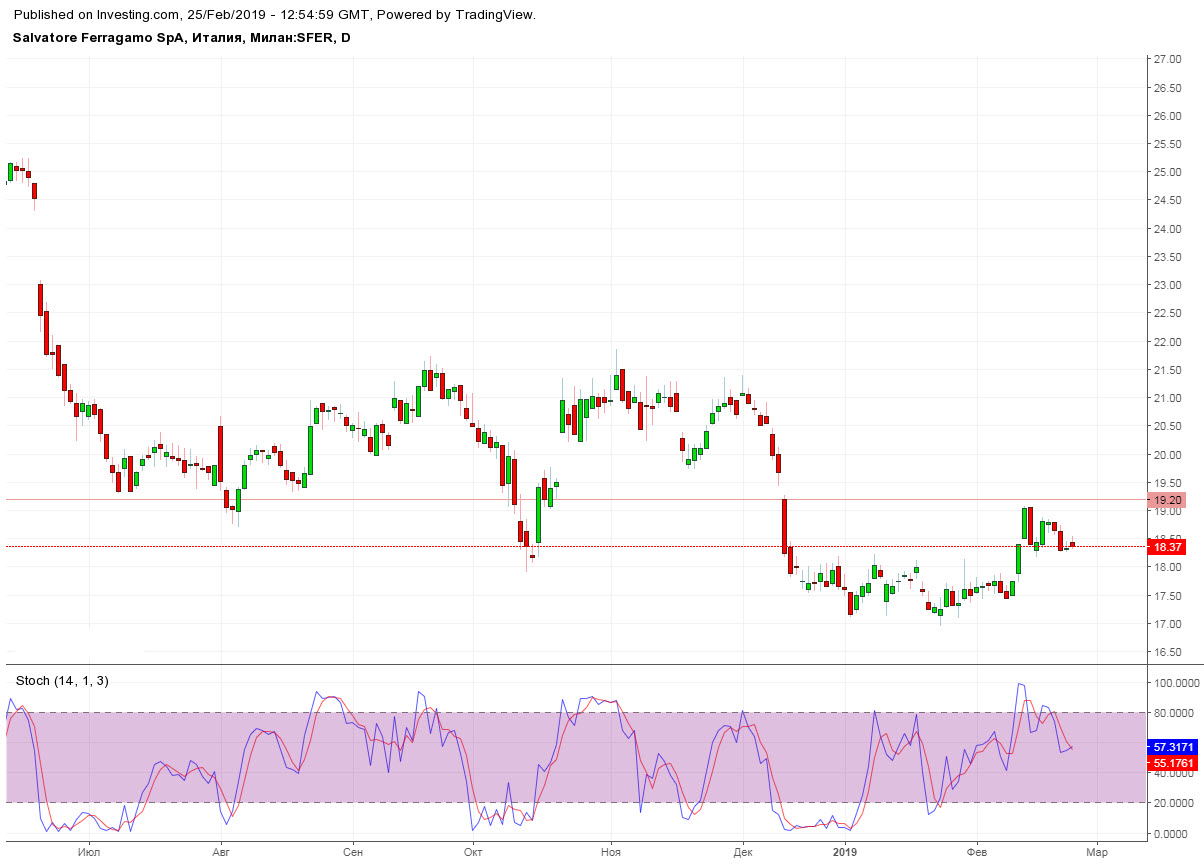Viewport: 1204px width, 865px height.
Task: Click the 2019 date axis label
Action: (845, 853)
